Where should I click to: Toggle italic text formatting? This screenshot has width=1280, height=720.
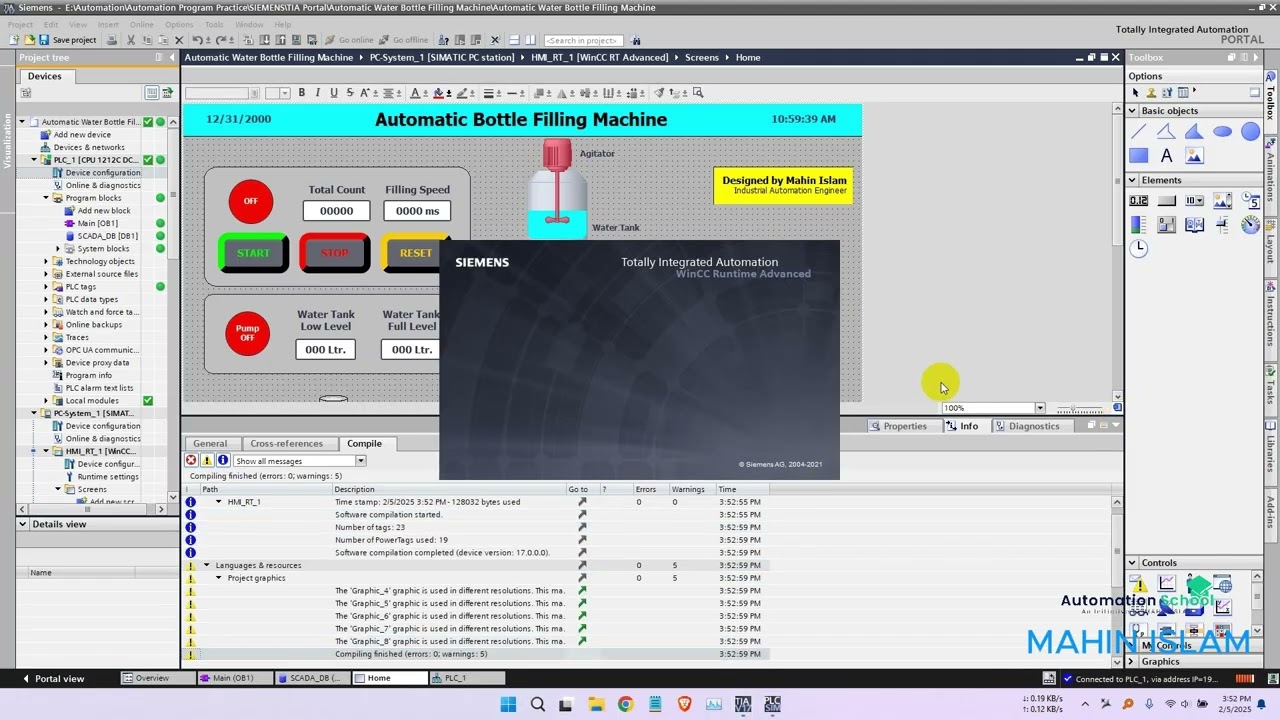coord(318,93)
